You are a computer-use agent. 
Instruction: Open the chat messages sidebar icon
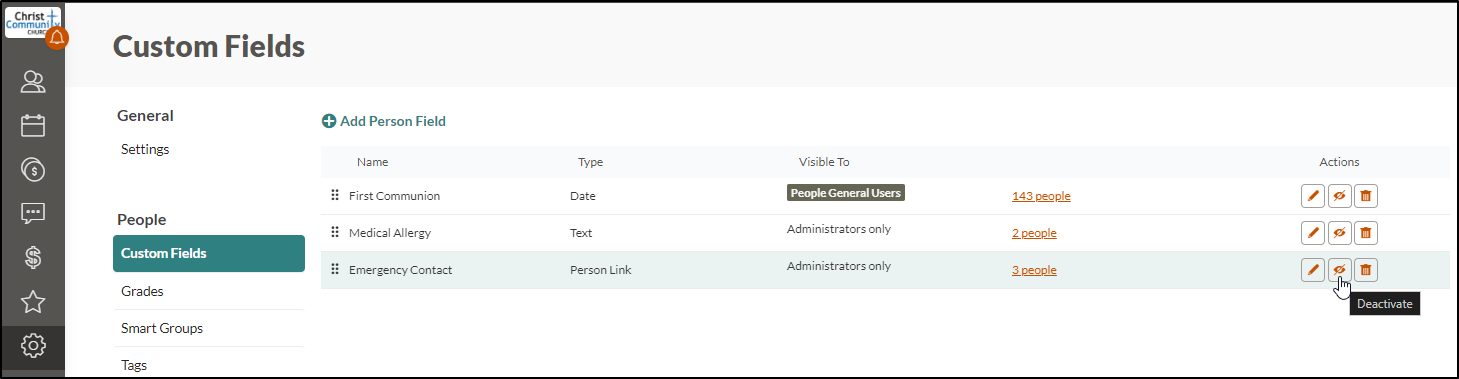33,213
